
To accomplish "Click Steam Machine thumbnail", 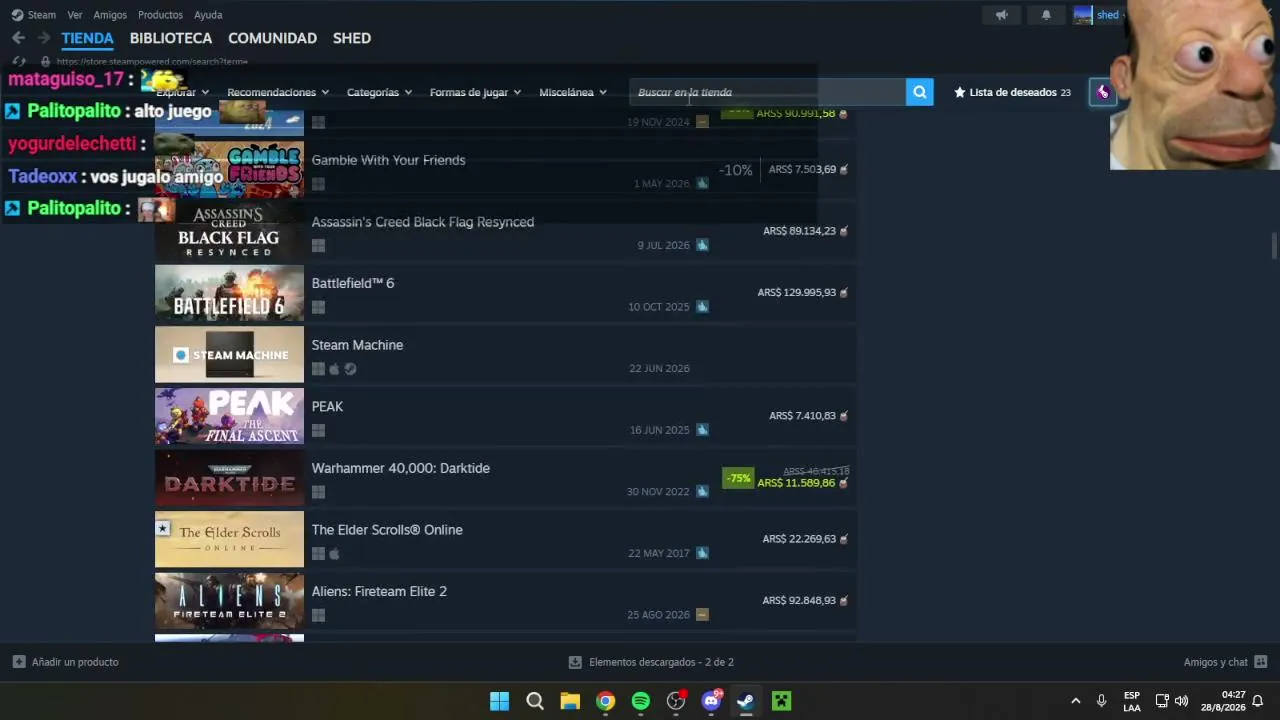I will (229, 355).
